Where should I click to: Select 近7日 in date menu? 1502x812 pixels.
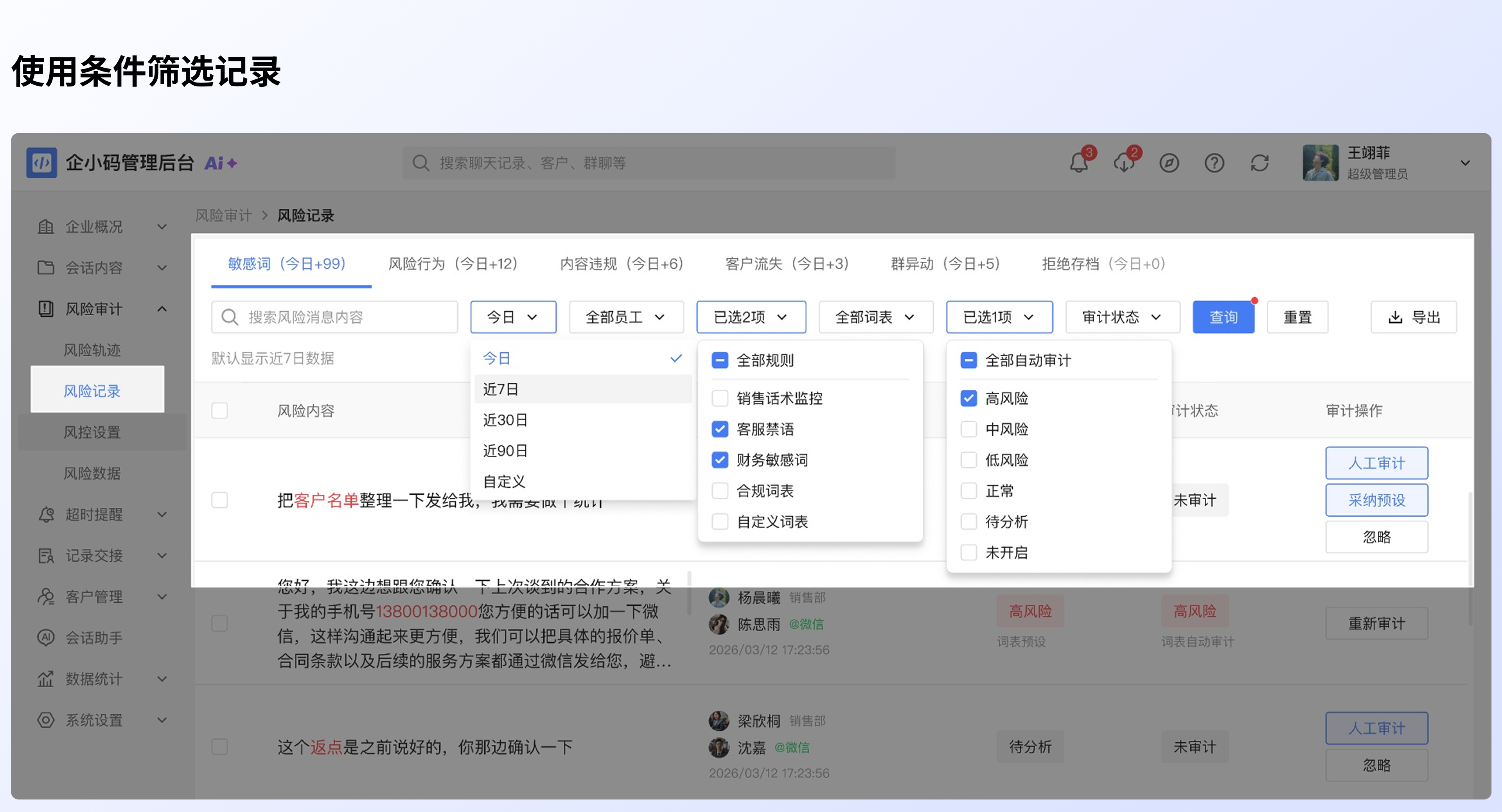[x=582, y=389]
